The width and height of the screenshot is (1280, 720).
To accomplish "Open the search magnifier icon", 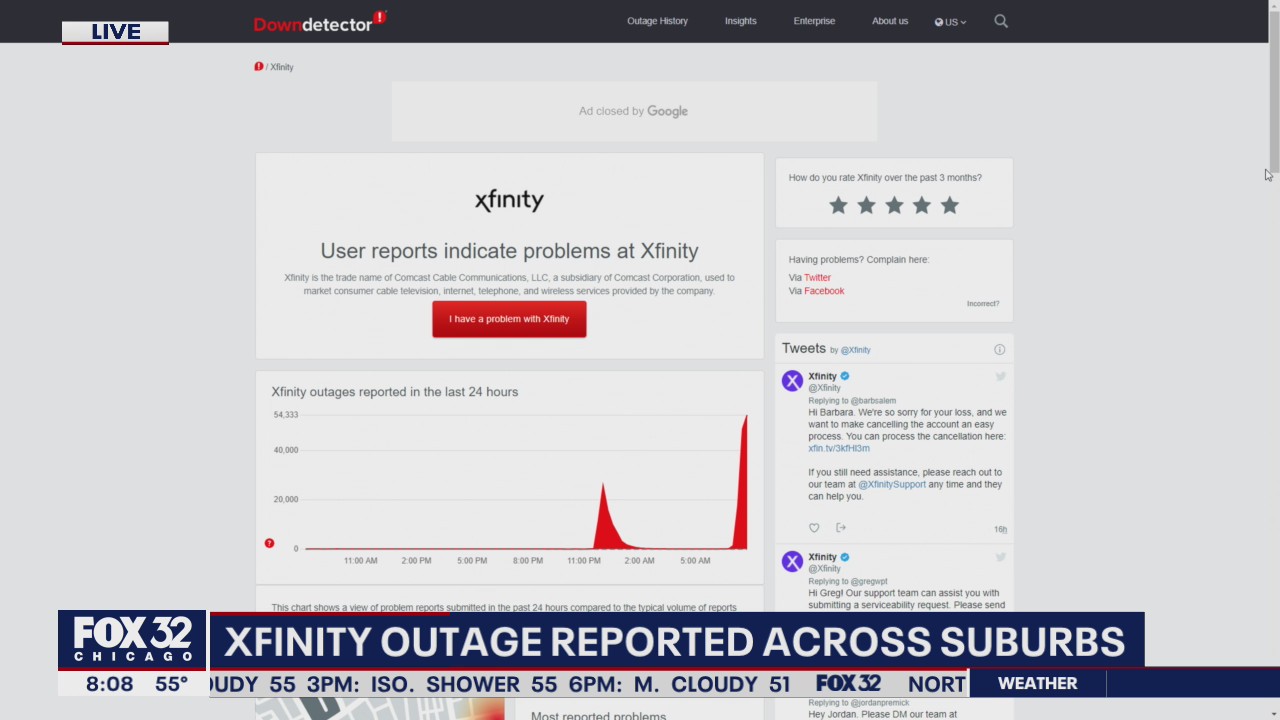I will coord(1001,21).
